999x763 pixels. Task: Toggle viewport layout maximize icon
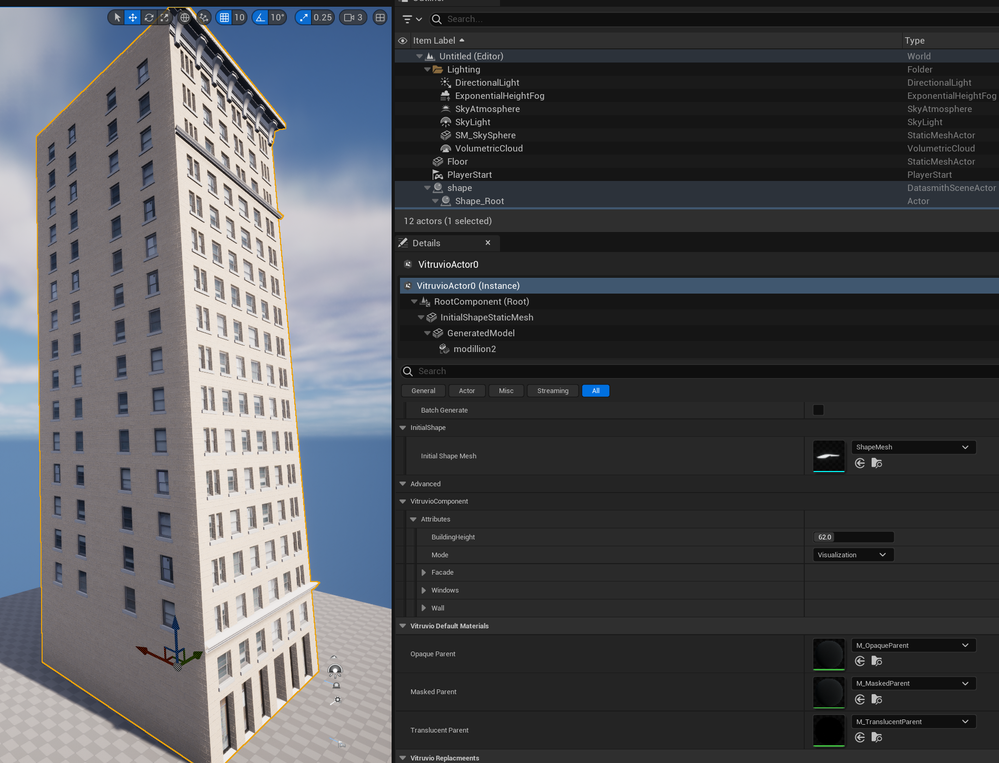pyautogui.click(x=380, y=17)
